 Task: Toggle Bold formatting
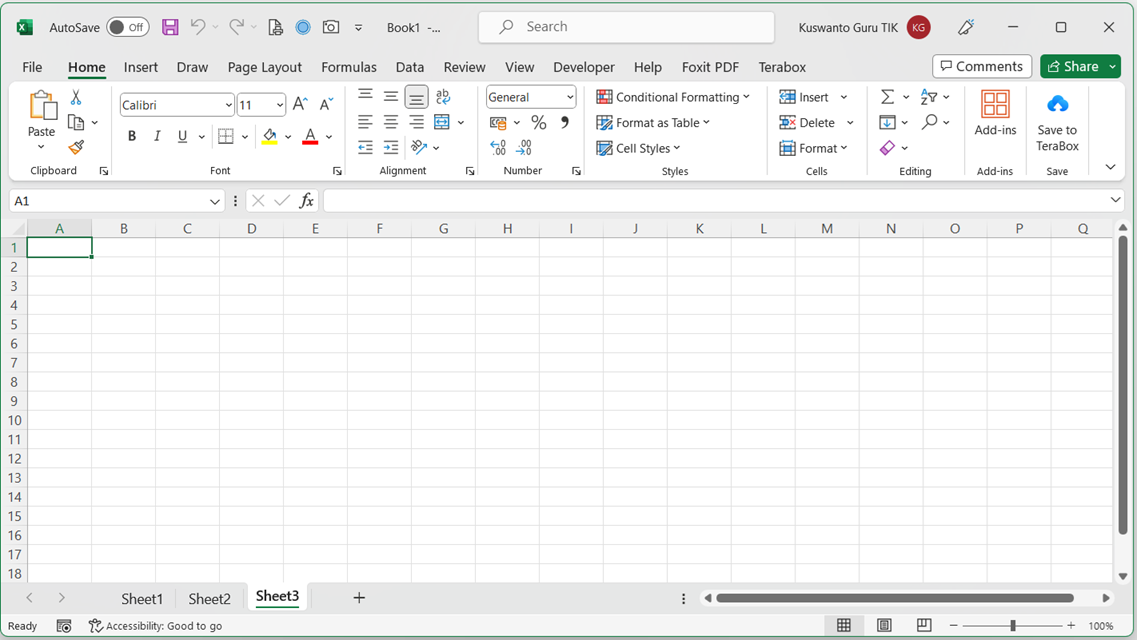coord(132,136)
